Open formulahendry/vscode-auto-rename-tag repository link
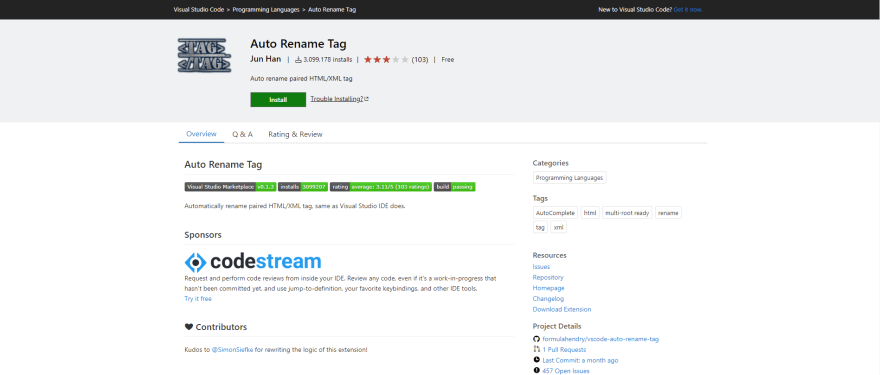Screen dimensions: 880x375 [601, 339]
